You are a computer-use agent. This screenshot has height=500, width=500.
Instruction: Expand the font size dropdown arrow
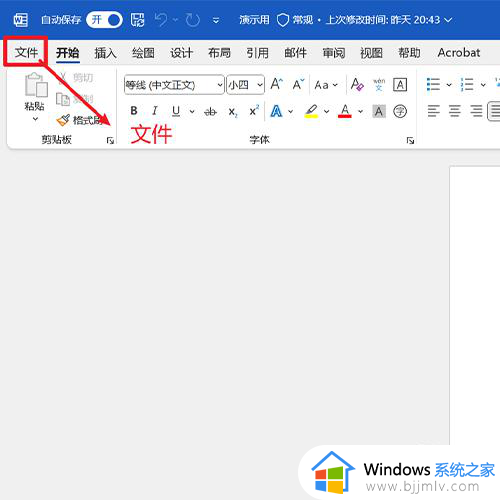click(x=260, y=85)
